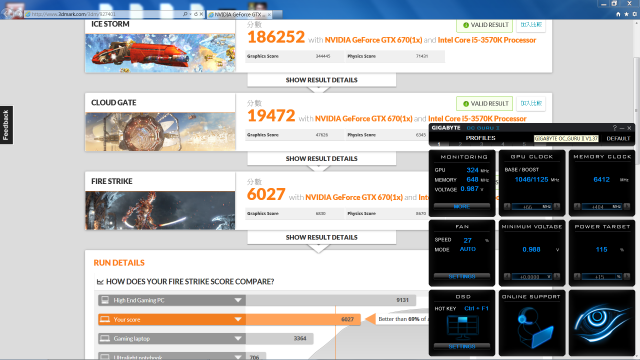The image size is (640, 360).
Task: Decrease power target with left arrow
Action: [x=577, y=277]
